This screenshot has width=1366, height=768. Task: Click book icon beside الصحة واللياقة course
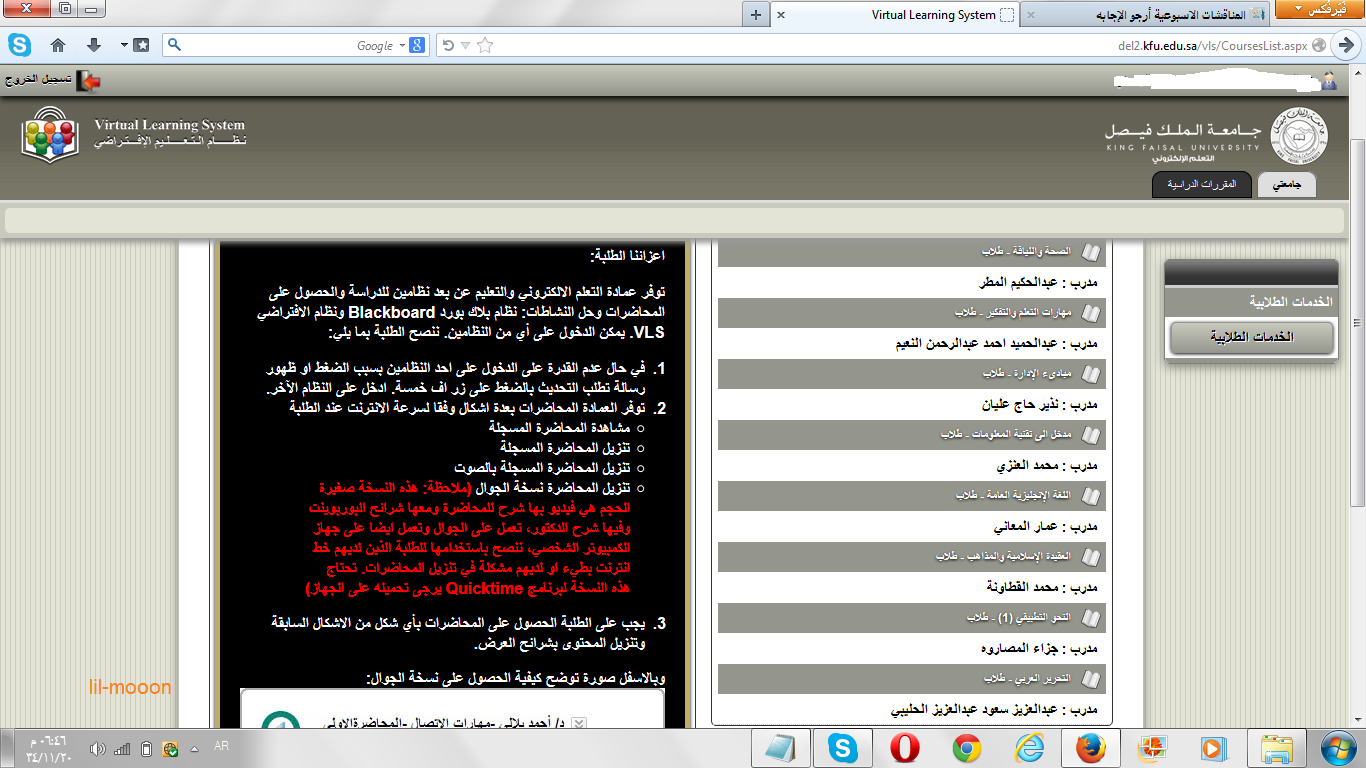point(1089,252)
